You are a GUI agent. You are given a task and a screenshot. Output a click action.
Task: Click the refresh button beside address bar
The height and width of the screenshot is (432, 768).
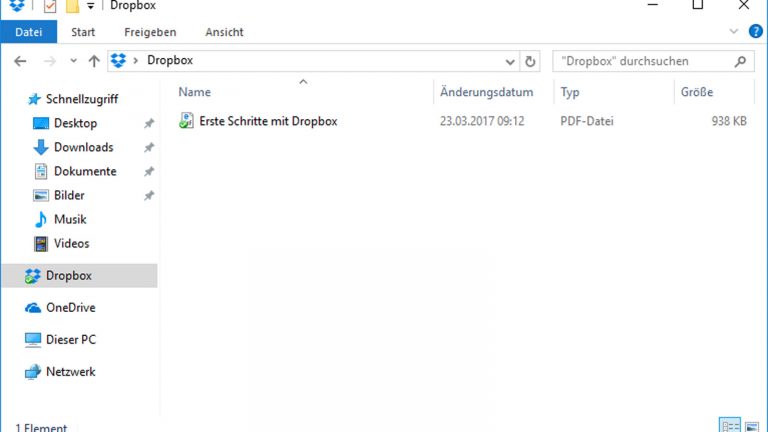click(530, 61)
